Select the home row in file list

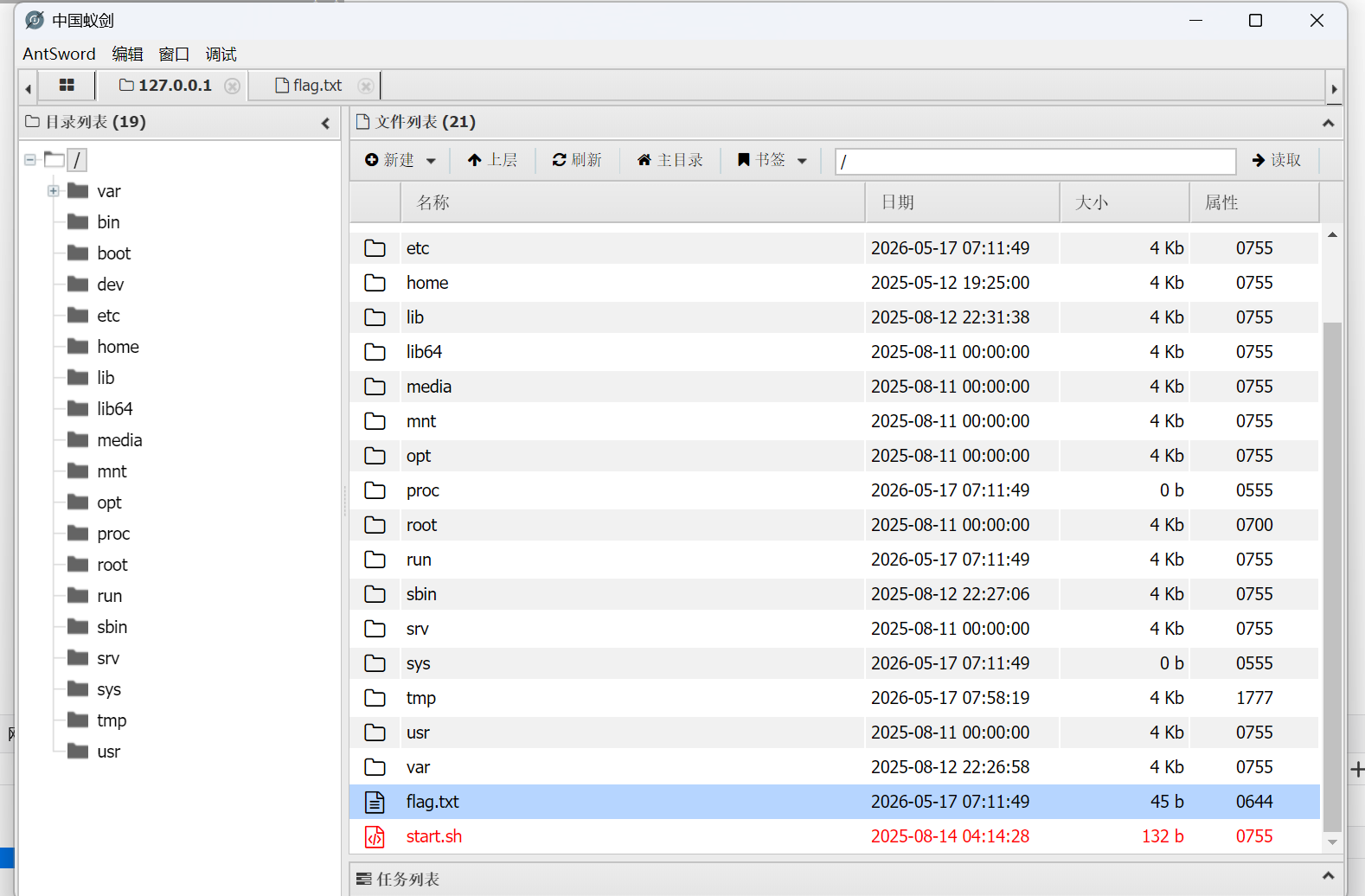pyautogui.click(x=834, y=283)
